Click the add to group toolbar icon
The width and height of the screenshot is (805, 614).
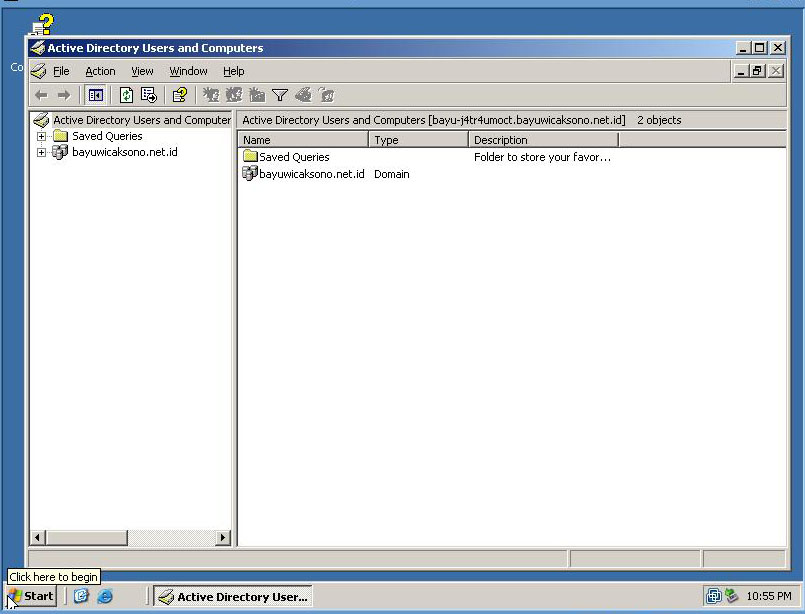pos(327,95)
